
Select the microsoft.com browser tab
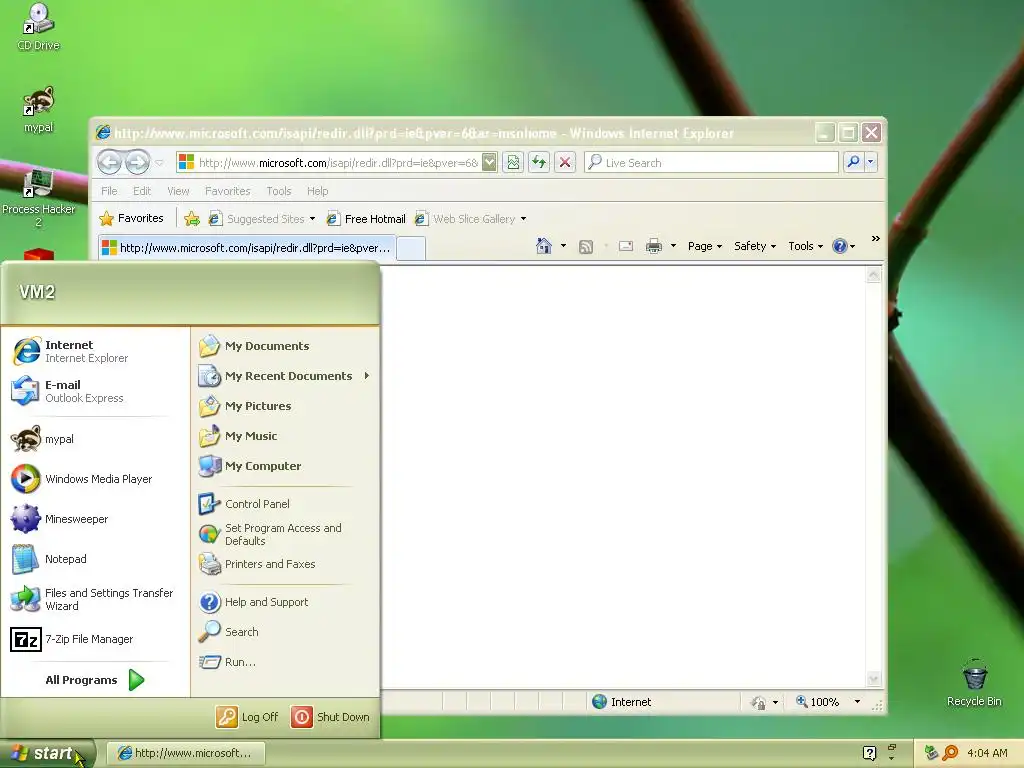point(247,248)
